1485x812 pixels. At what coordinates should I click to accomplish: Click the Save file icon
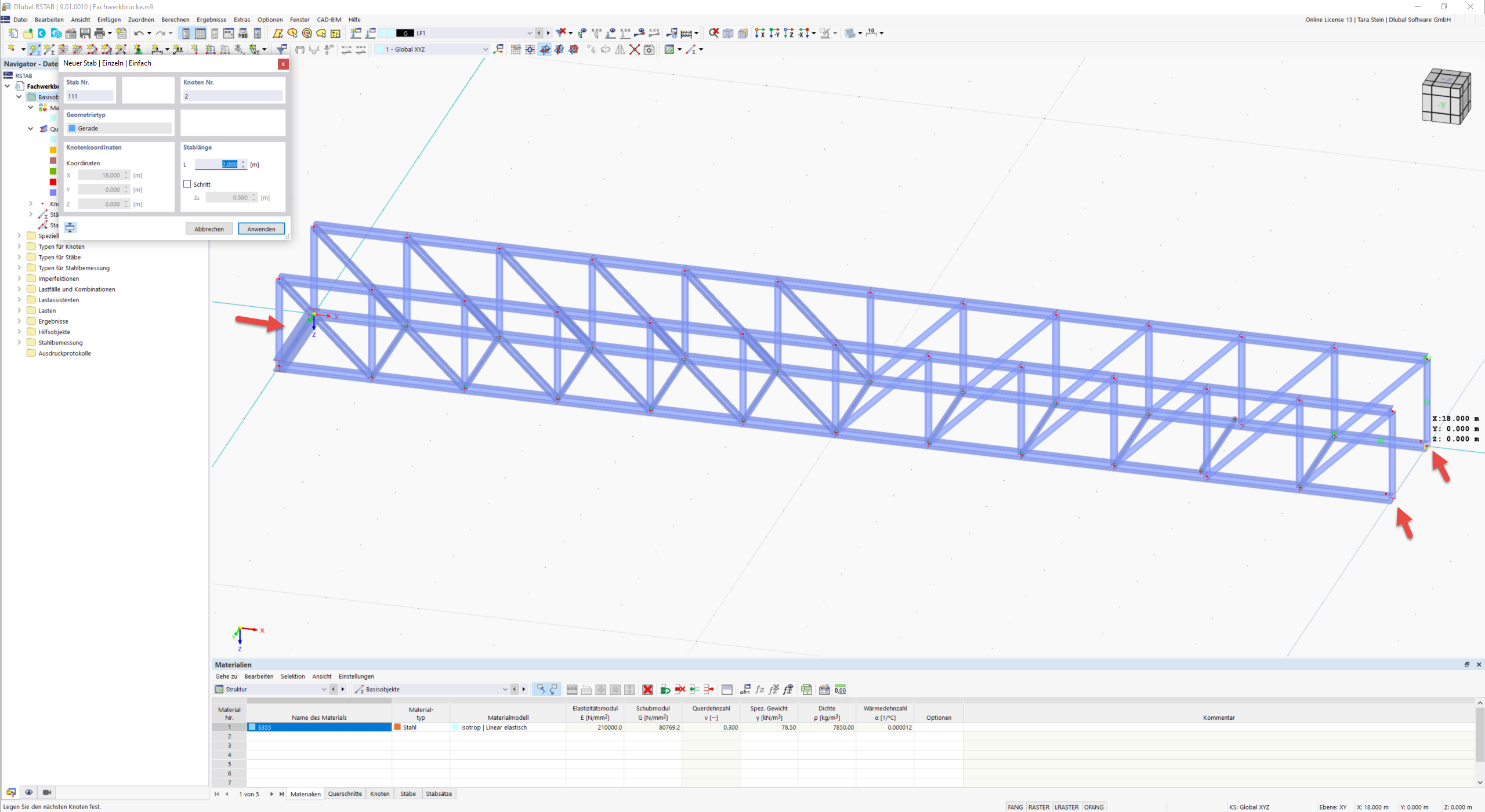pyautogui.click(x=85, y=33)
